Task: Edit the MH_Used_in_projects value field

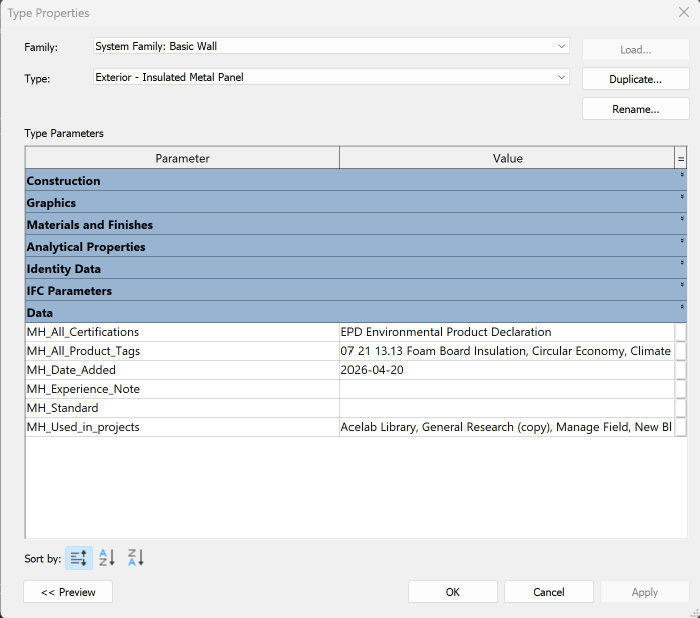Action: point(507,427)
